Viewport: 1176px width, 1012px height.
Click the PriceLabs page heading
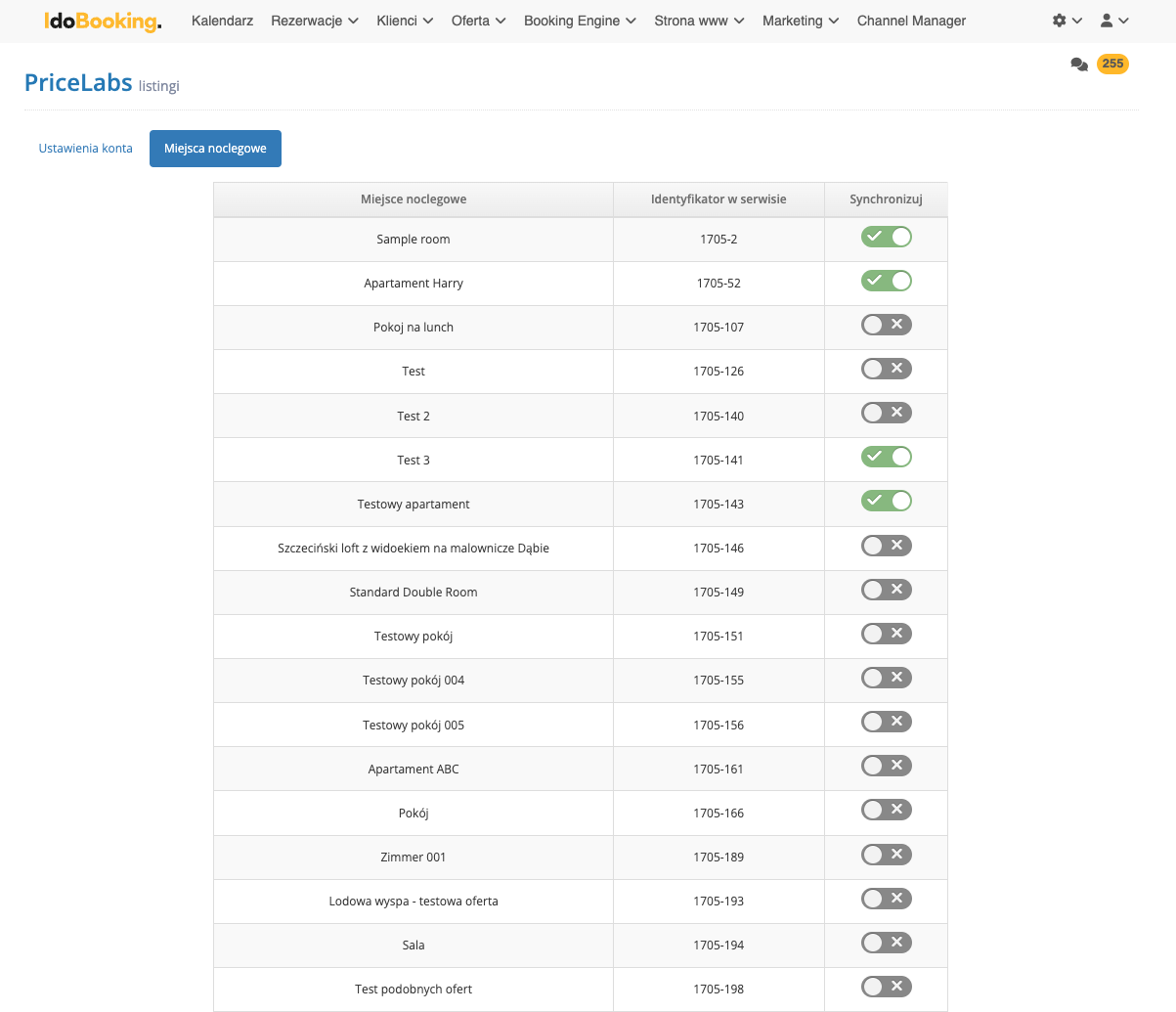point(78,82)
